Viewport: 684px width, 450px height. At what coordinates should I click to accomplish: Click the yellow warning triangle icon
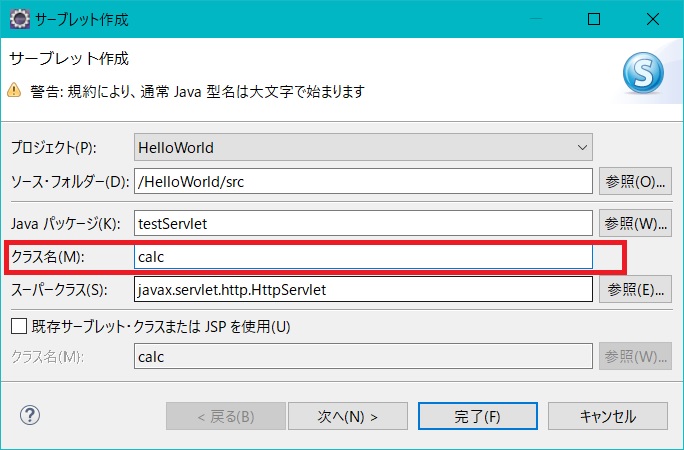click(14, 90)
